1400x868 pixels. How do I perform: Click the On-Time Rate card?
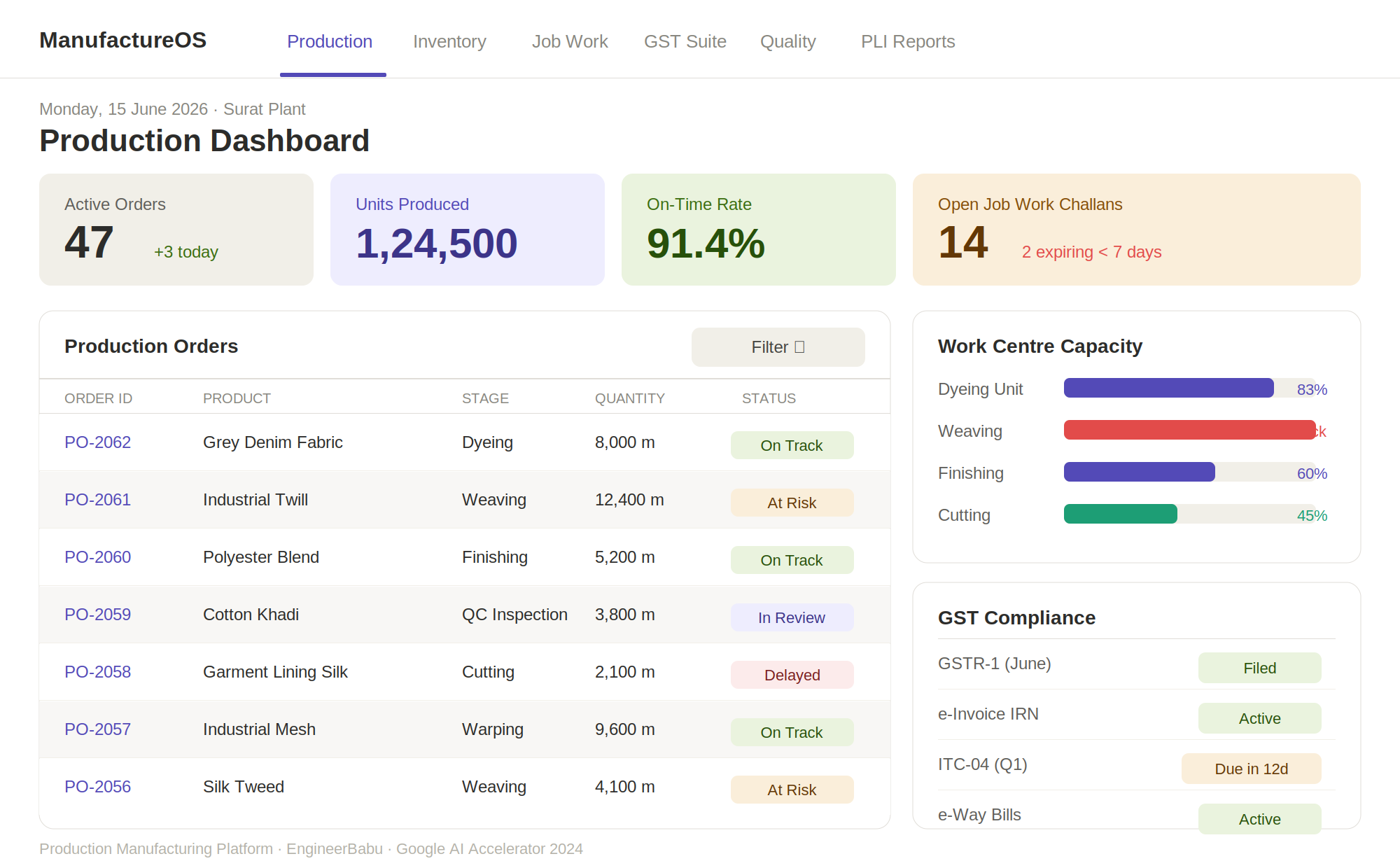[759, 230]
